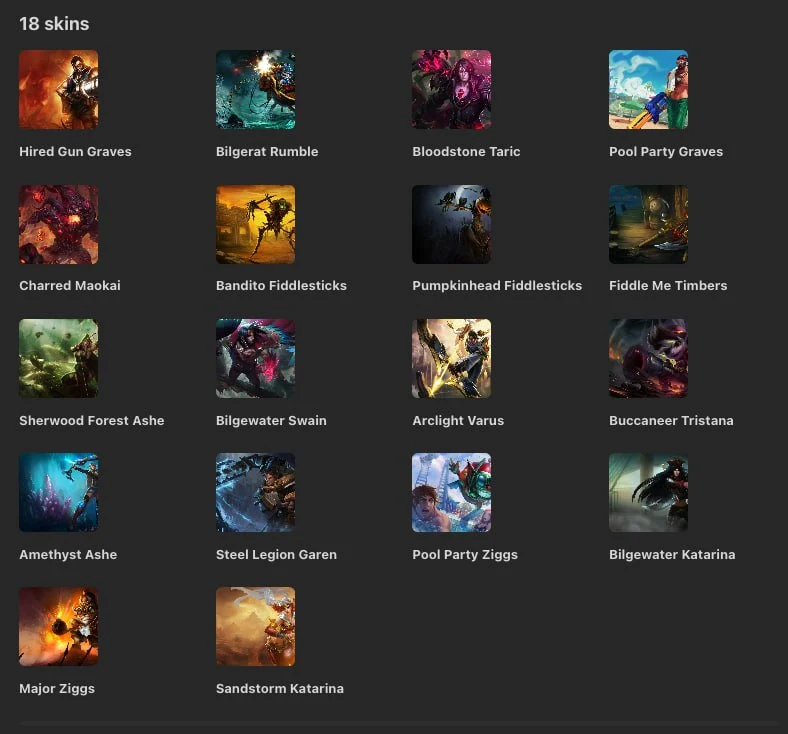Select the "Sherwood Forest Ashe" label

coord(92,421)
